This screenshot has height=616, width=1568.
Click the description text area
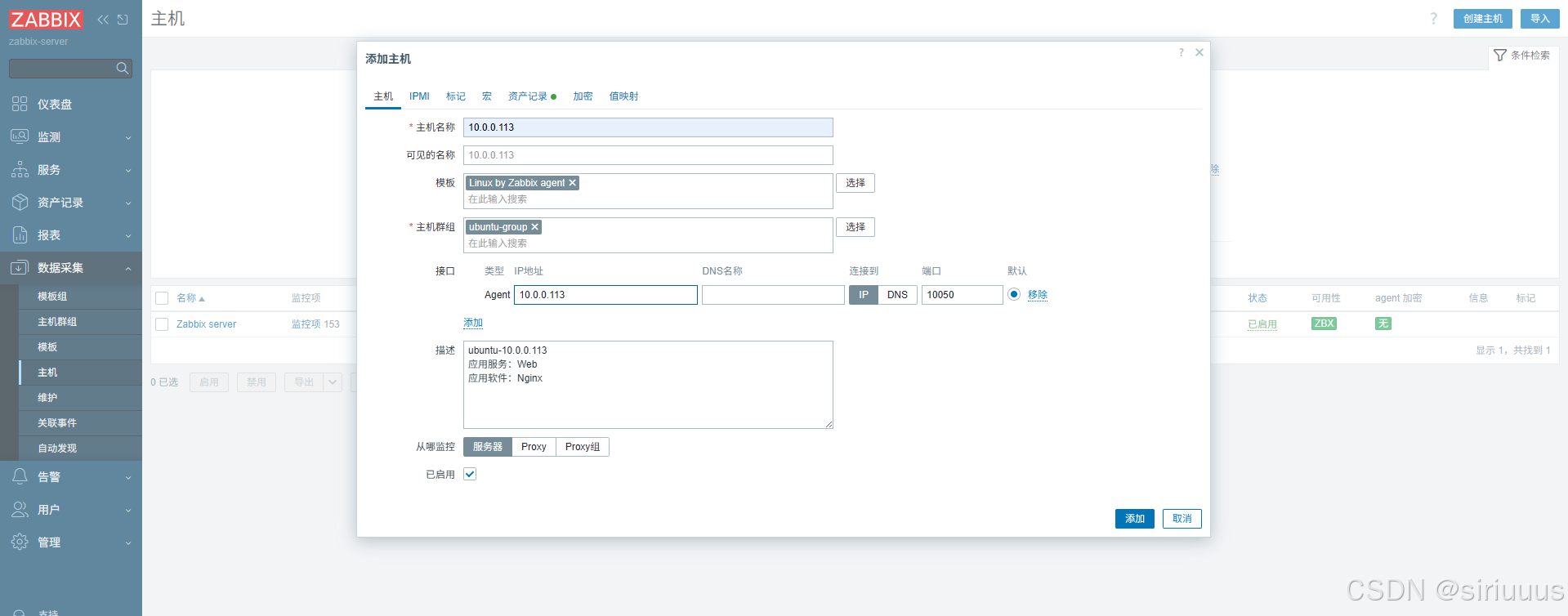coord(648,385)
